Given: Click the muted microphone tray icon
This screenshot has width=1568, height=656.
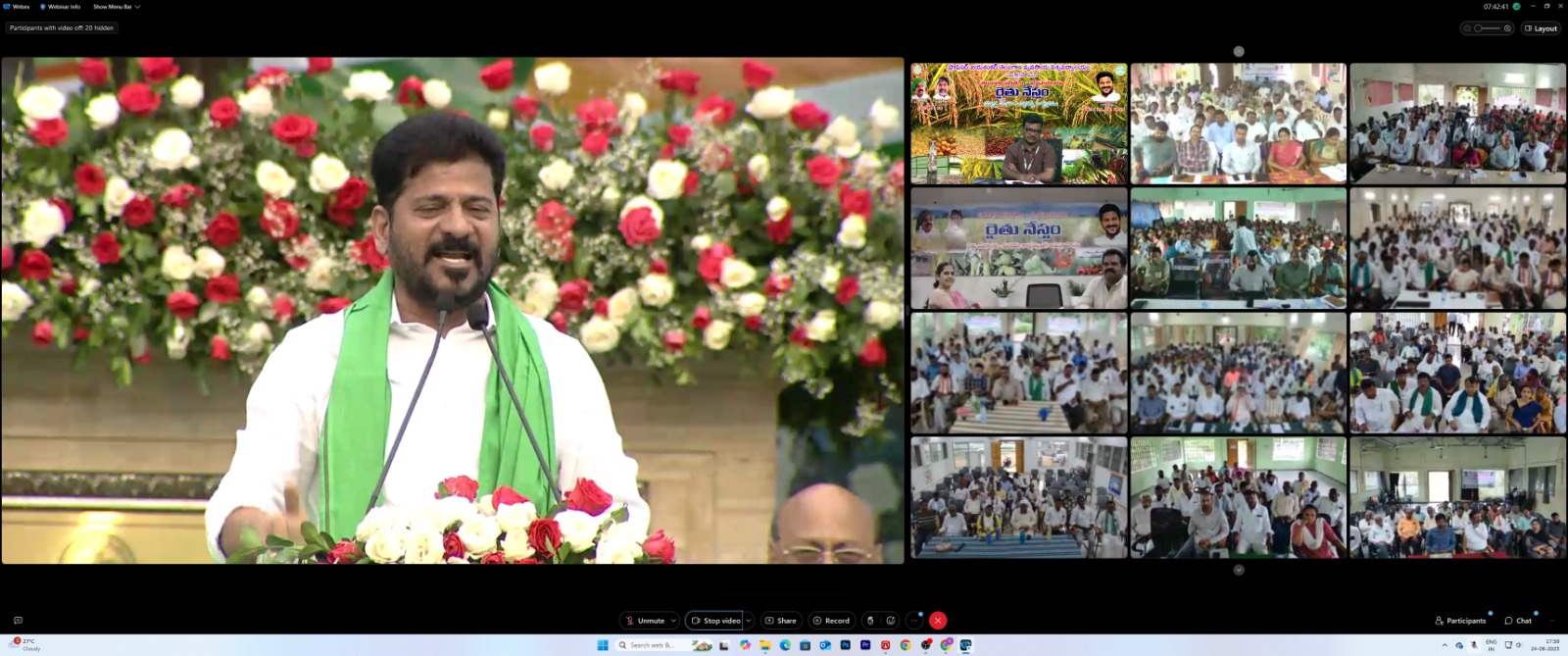Looking at the screenshot, I should pyautogui.click(x=1474, y=645).
